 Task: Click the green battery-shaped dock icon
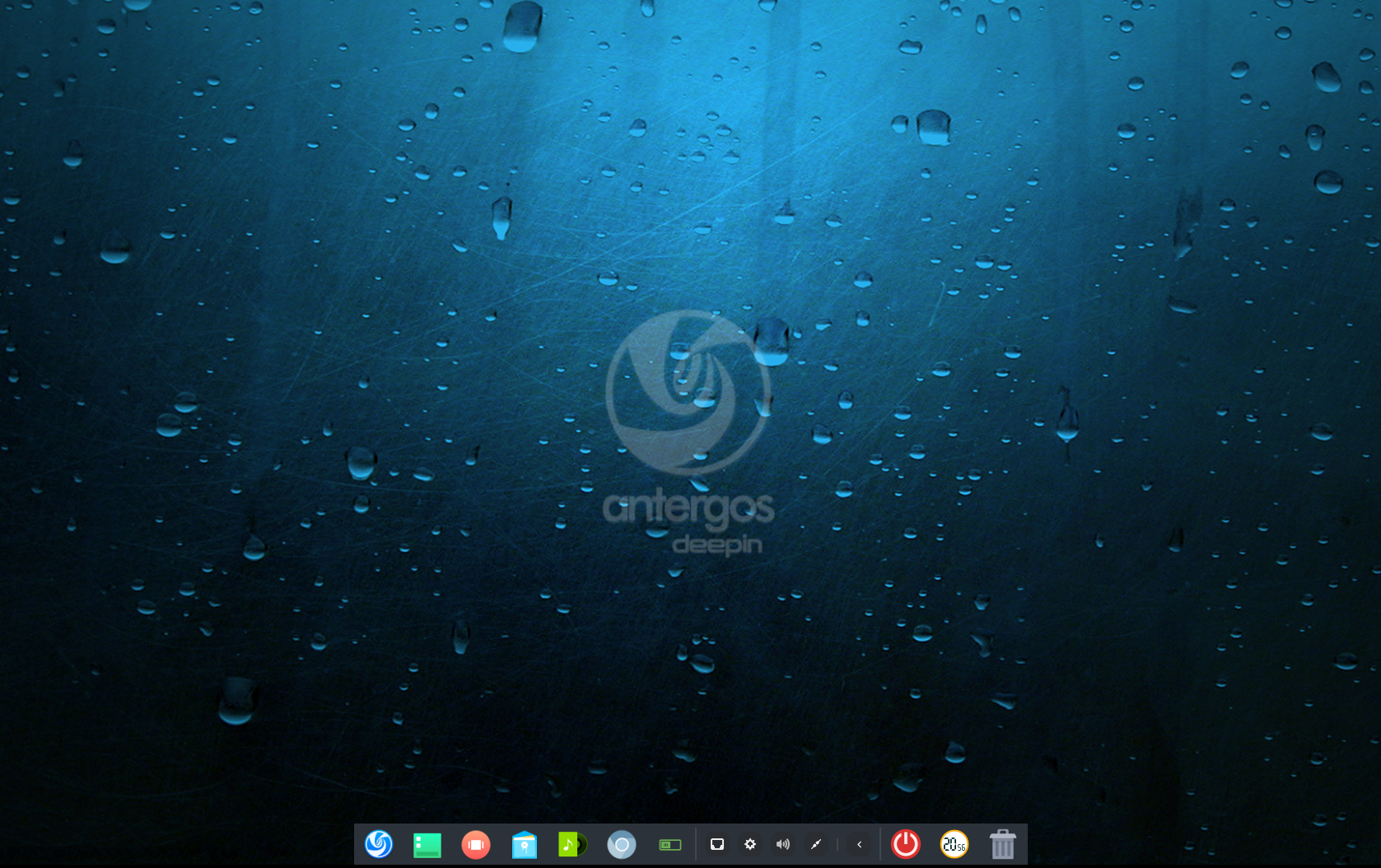pos(670,845)
